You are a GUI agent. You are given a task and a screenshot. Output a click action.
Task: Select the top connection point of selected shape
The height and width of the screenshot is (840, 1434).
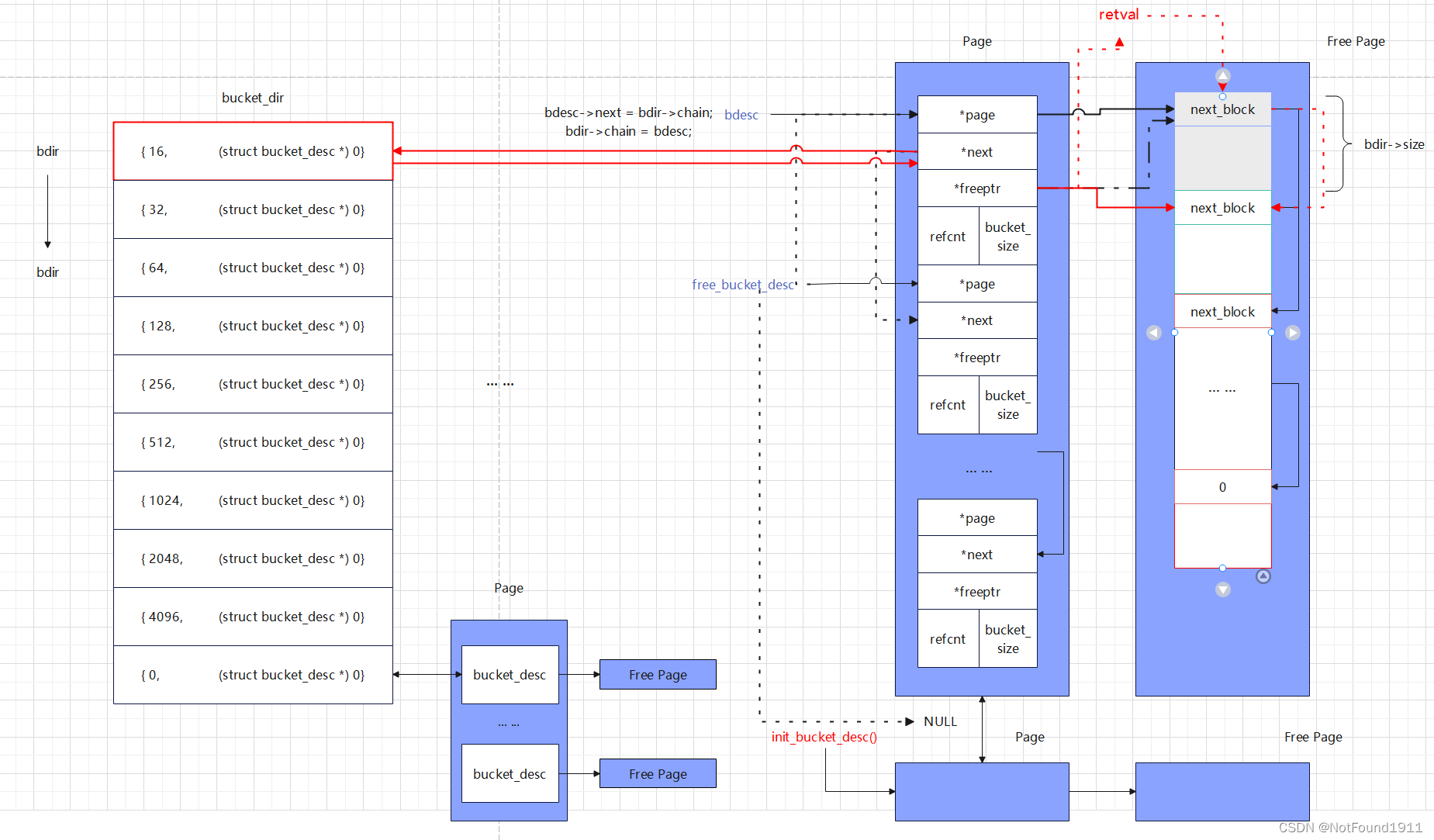point(1222,96)
